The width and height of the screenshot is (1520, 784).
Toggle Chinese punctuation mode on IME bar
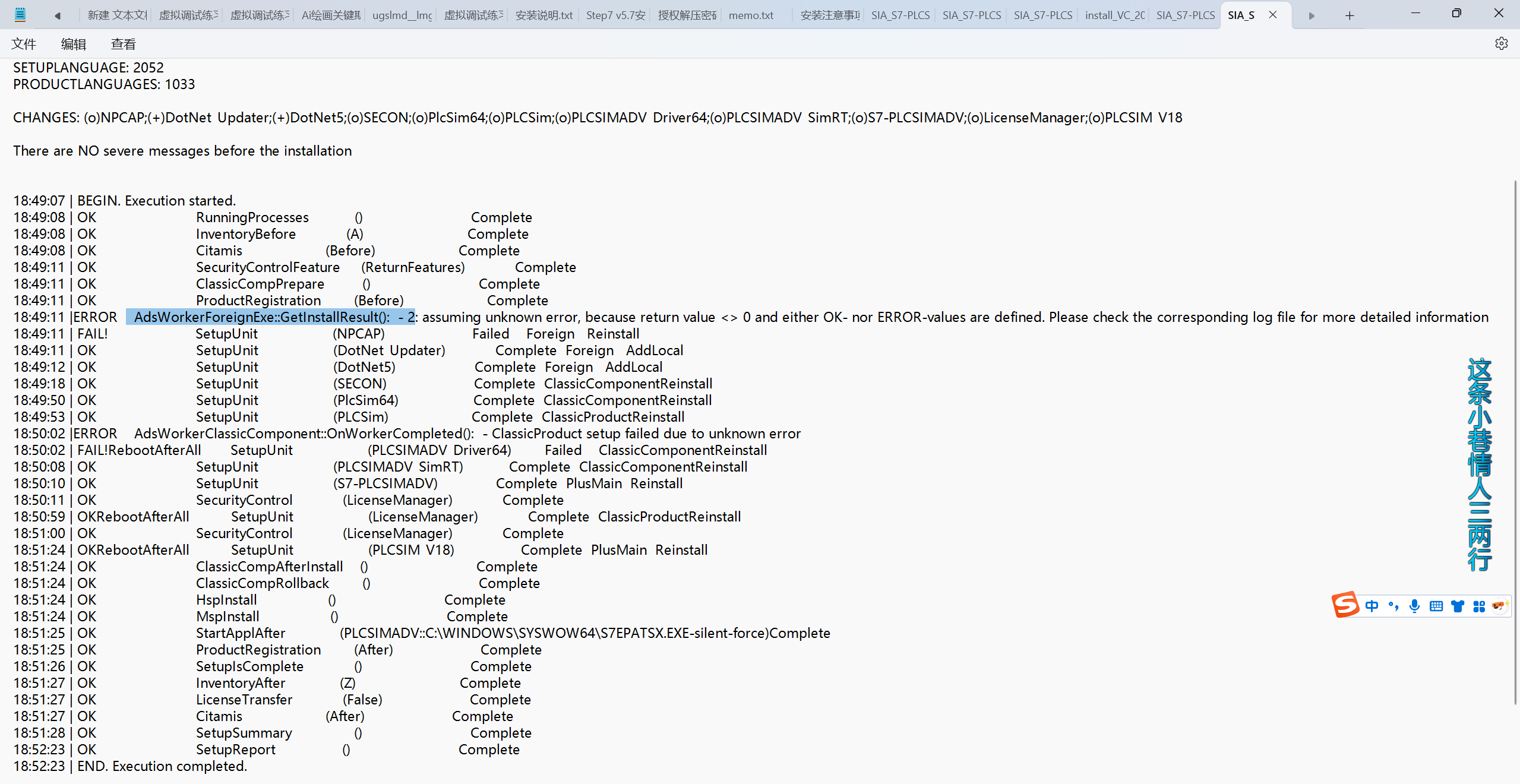click(x=1393, y=606)
